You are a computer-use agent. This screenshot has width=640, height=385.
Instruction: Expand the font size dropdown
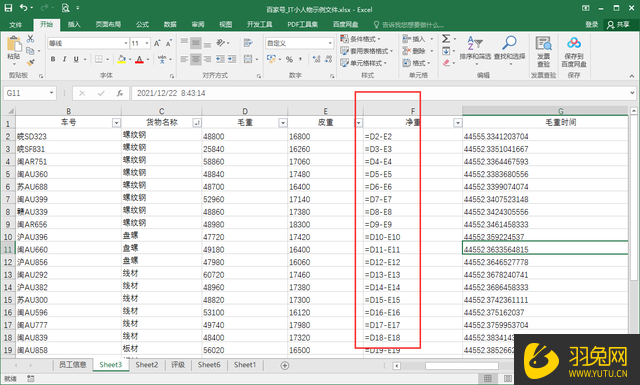pyautogui.click(x=147, y=43)
